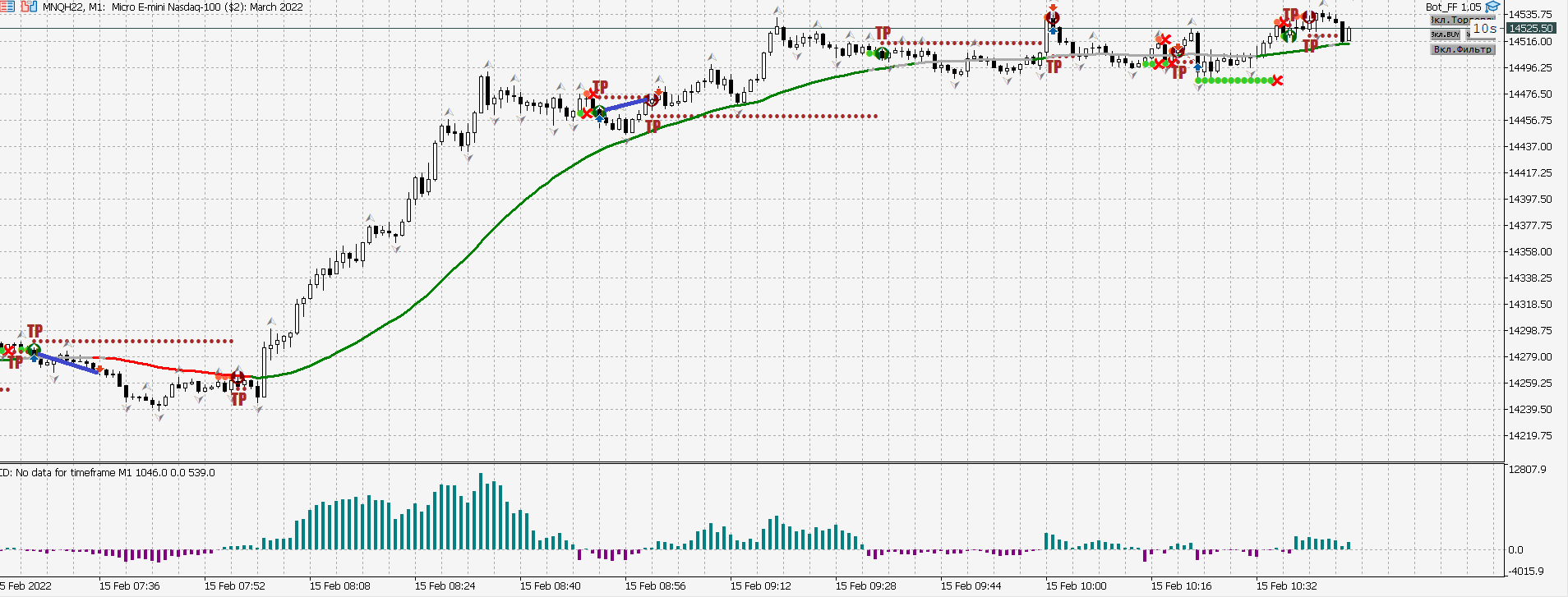Click the 15 Feb 10:00 time label
Image resolution: width=1568 pixels, height=597 pixels.
coord(1077,586)
